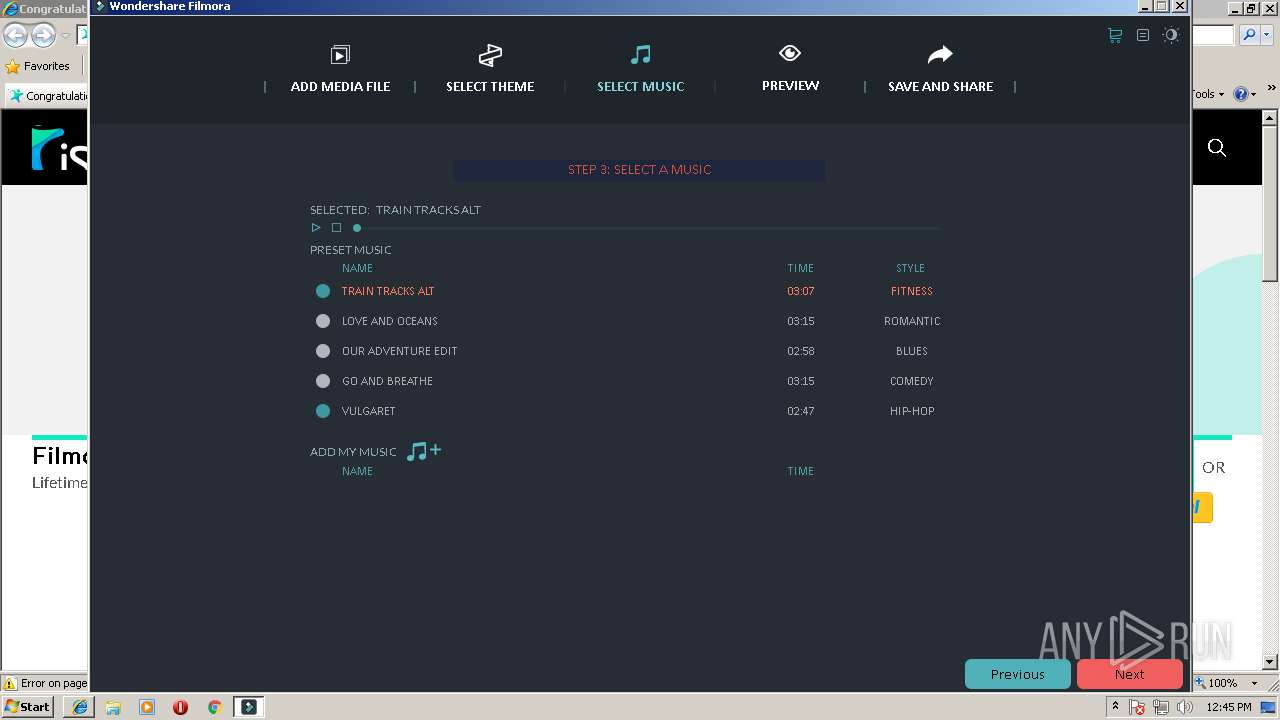
Task: Click the ROMANTIC style label
Action: 912,321
